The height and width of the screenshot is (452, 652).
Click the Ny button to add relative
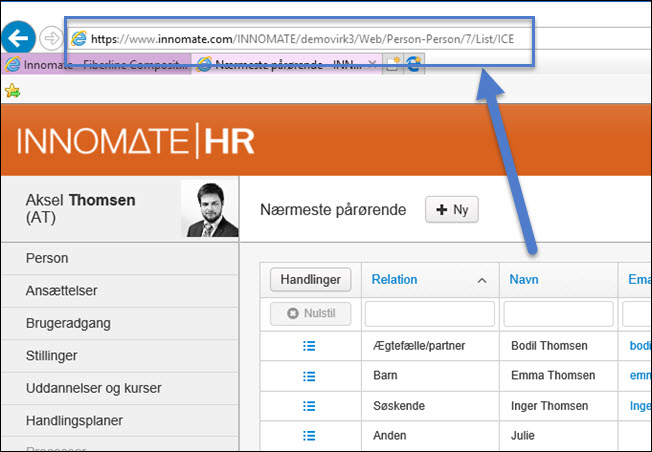pyautogui.click(x=452, y=210)
